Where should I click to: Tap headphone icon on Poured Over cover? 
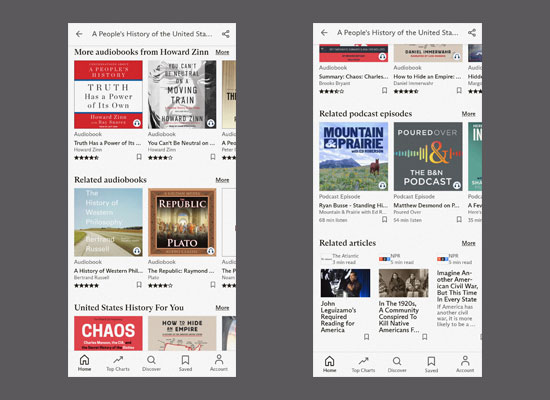pyautogui.click(x=457, y=185)
